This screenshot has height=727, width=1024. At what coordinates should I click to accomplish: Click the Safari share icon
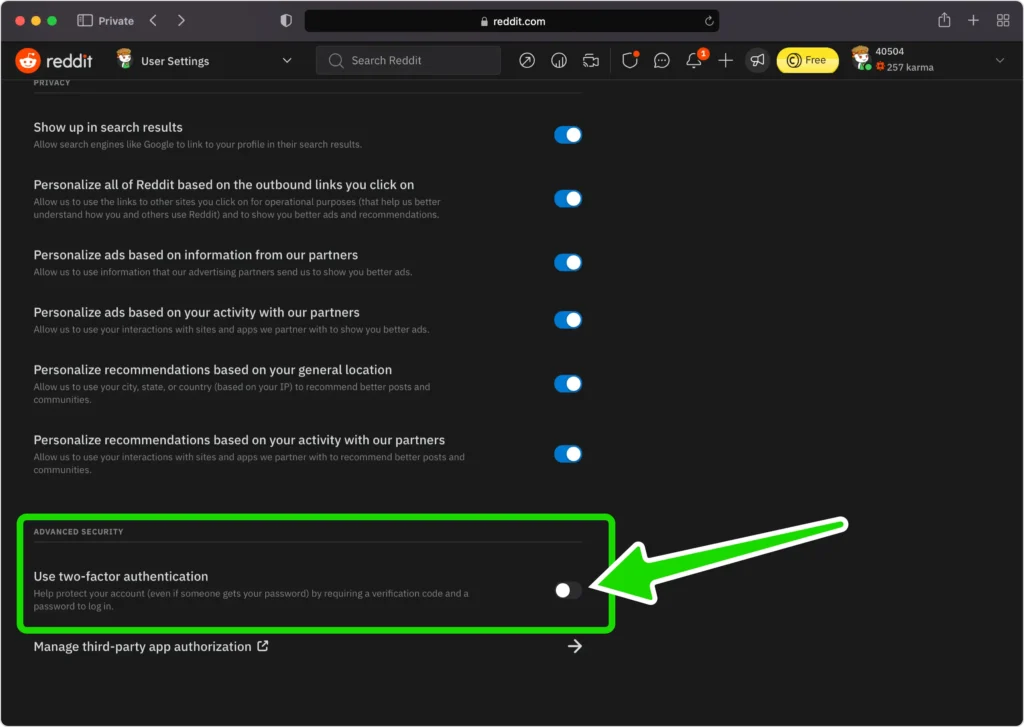point(944,21)
